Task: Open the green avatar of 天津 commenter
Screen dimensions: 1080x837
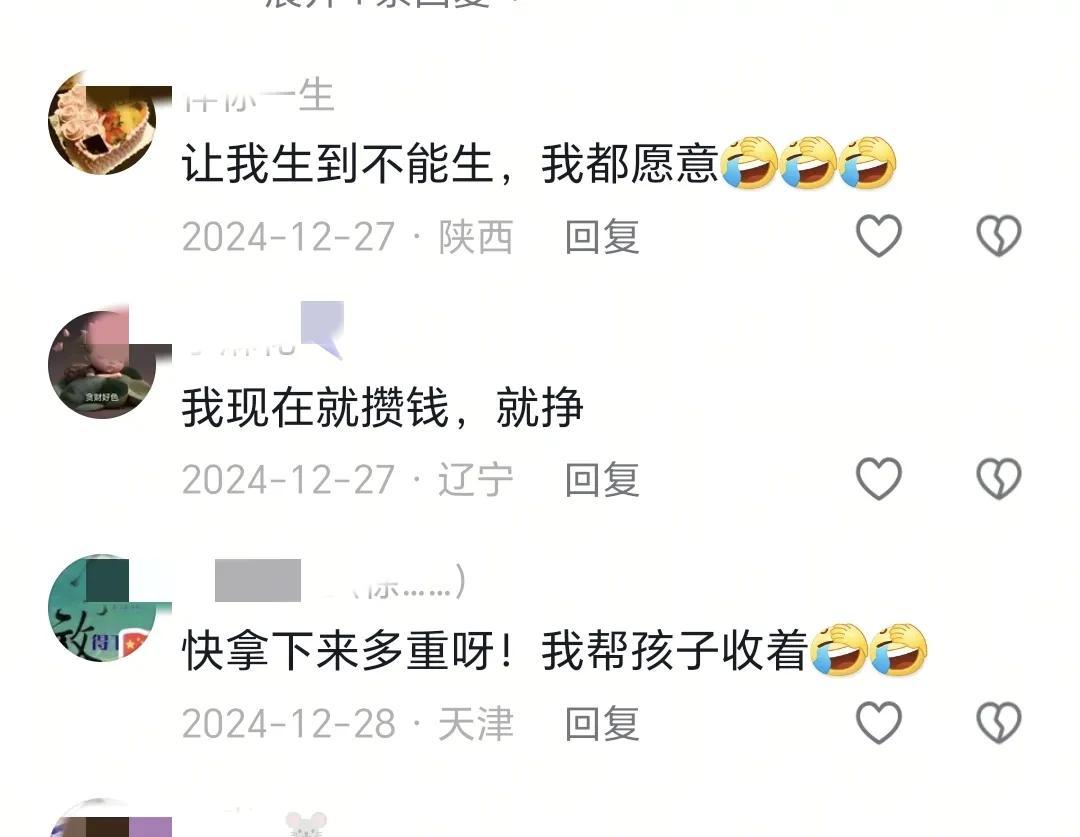Action: 103,608
